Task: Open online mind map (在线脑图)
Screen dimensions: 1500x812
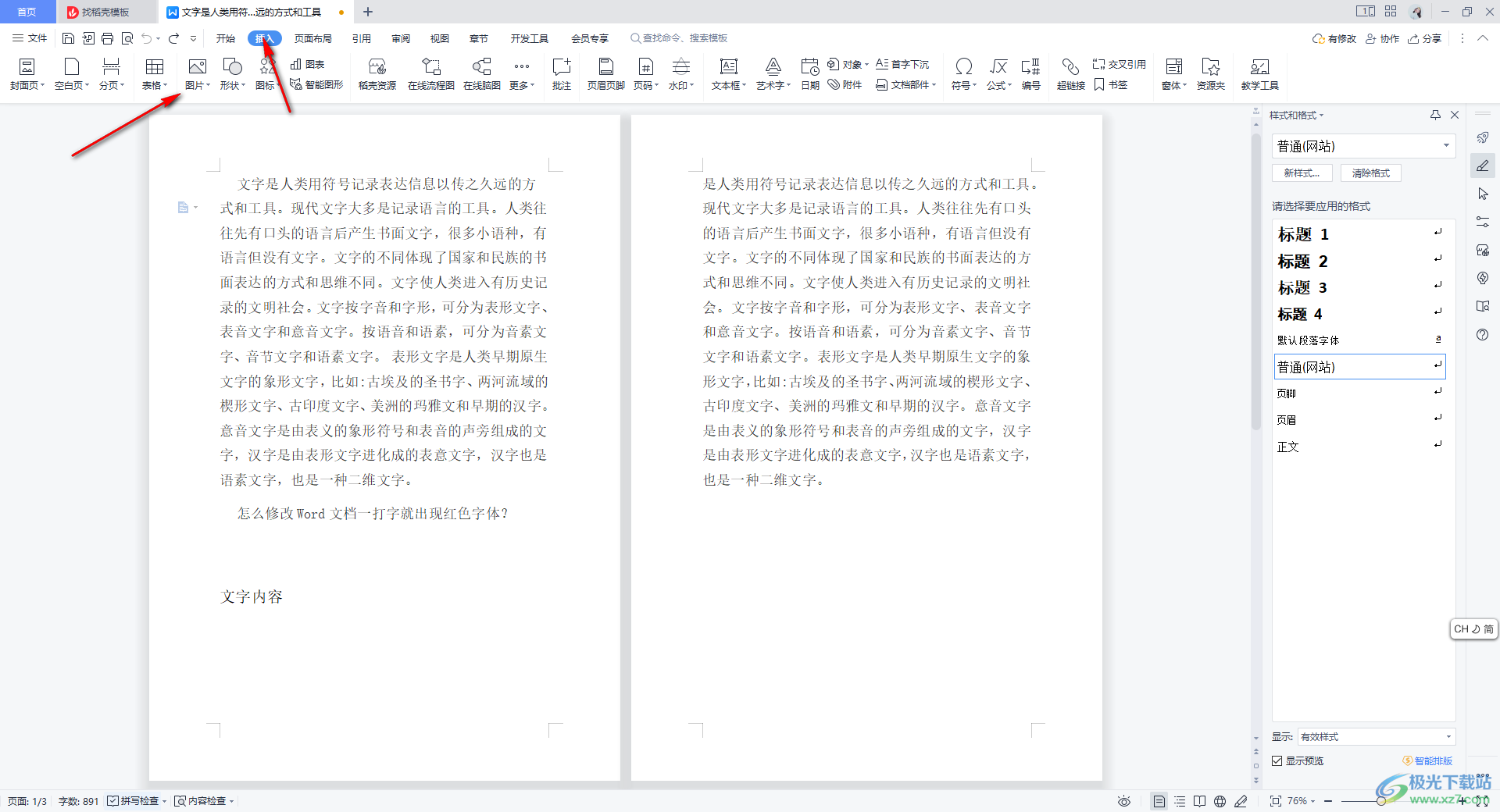Action: pos(482,74)
